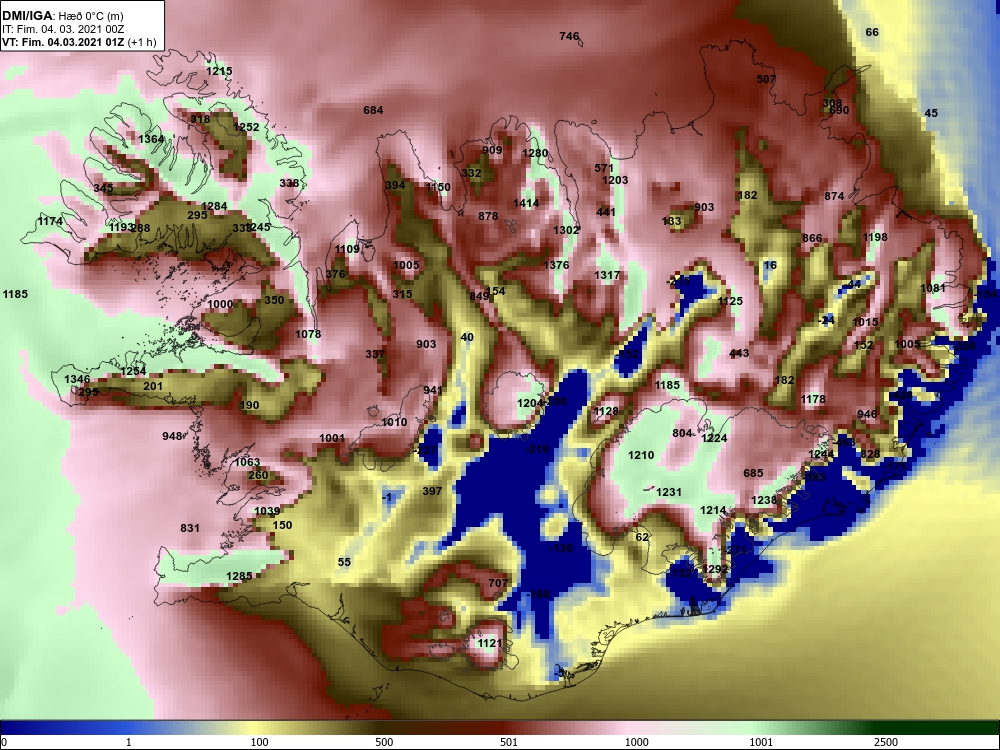Screen dimensions: 1000x750
Task: Click the map value '1128'
Action: (x=606, y=411)
